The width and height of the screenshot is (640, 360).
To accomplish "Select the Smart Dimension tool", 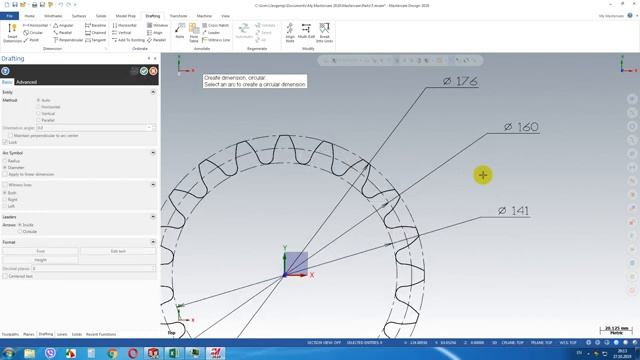I will pyautogui.click(x=12, y=33).
